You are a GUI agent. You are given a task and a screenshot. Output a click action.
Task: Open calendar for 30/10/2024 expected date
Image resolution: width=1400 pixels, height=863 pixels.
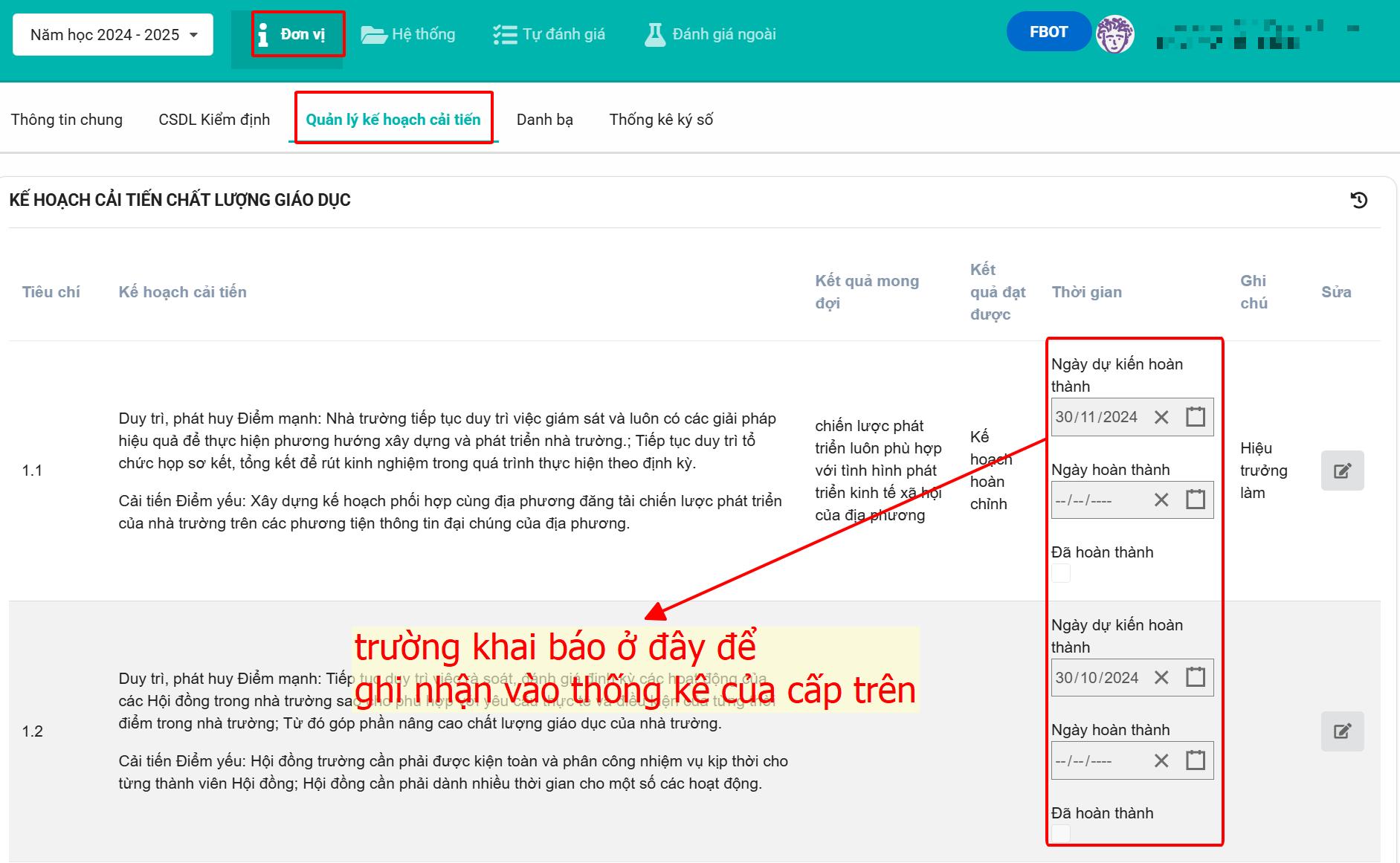pos(1195,677)
